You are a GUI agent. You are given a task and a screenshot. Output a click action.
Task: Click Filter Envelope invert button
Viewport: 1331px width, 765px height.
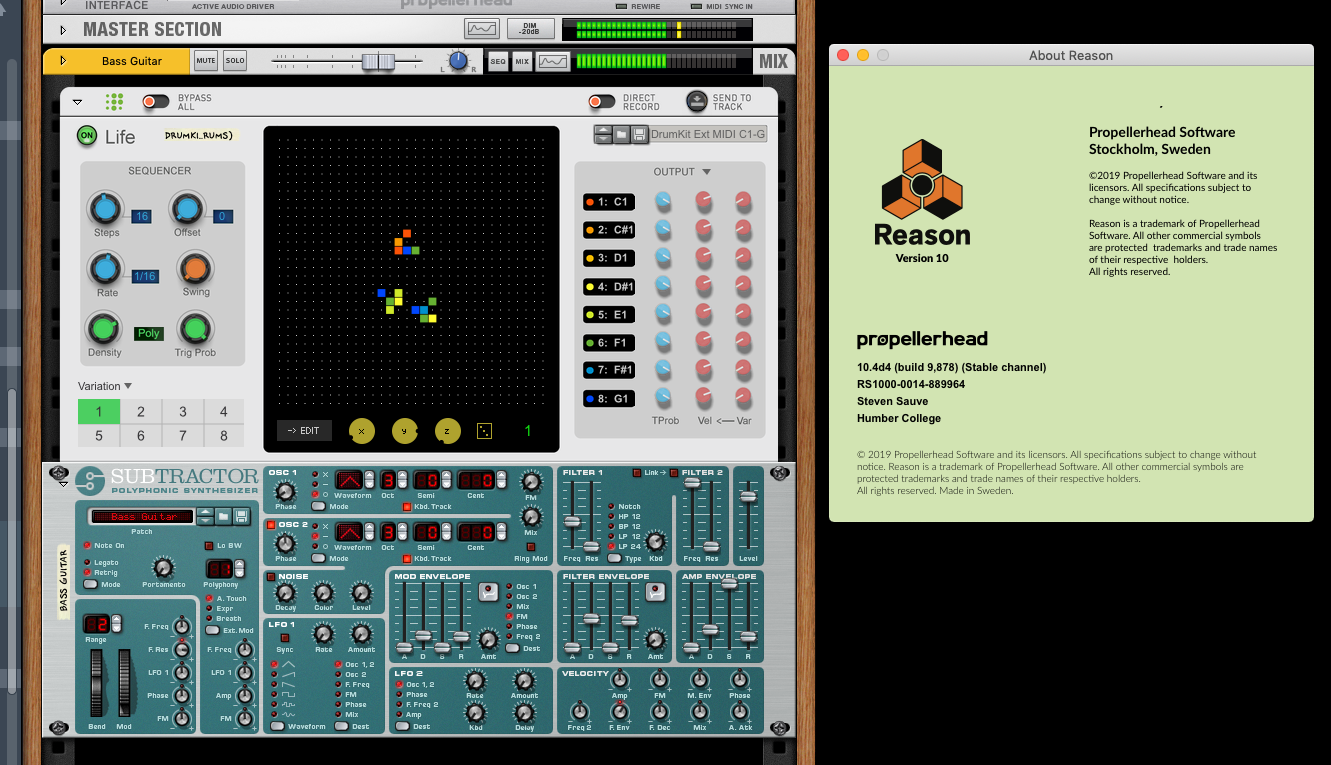655,592
